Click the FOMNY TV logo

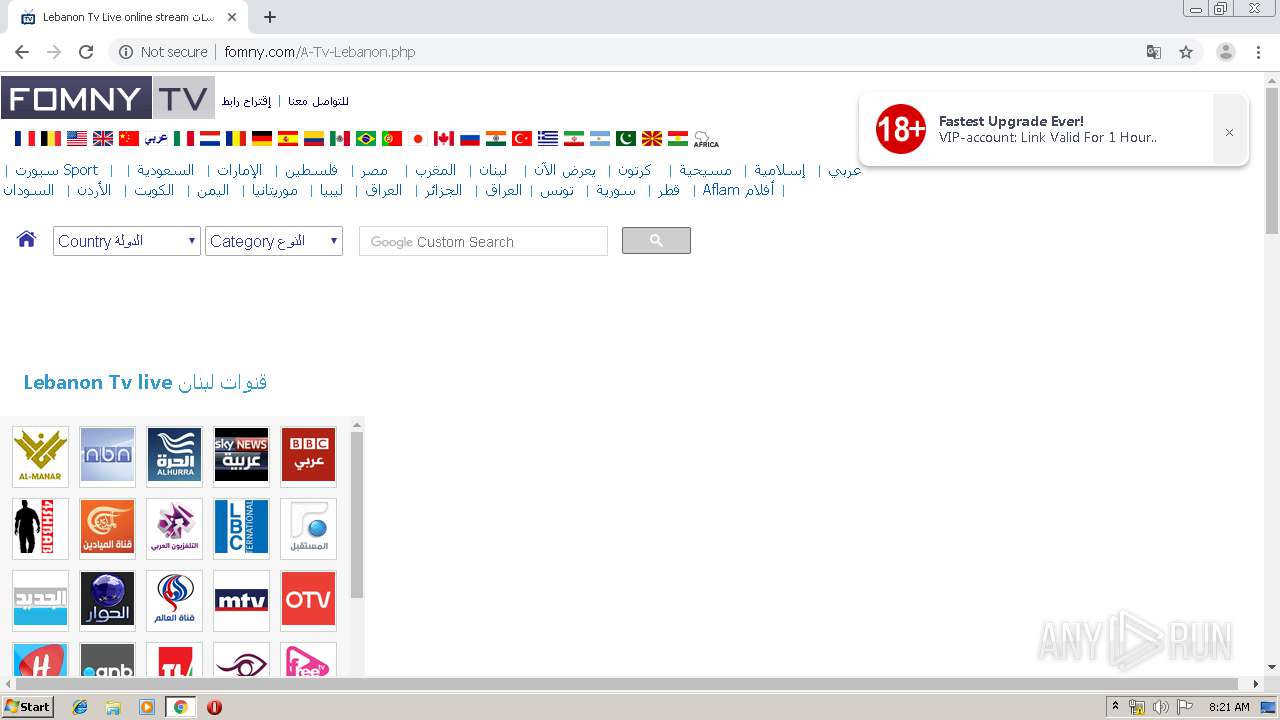[108, 98]
